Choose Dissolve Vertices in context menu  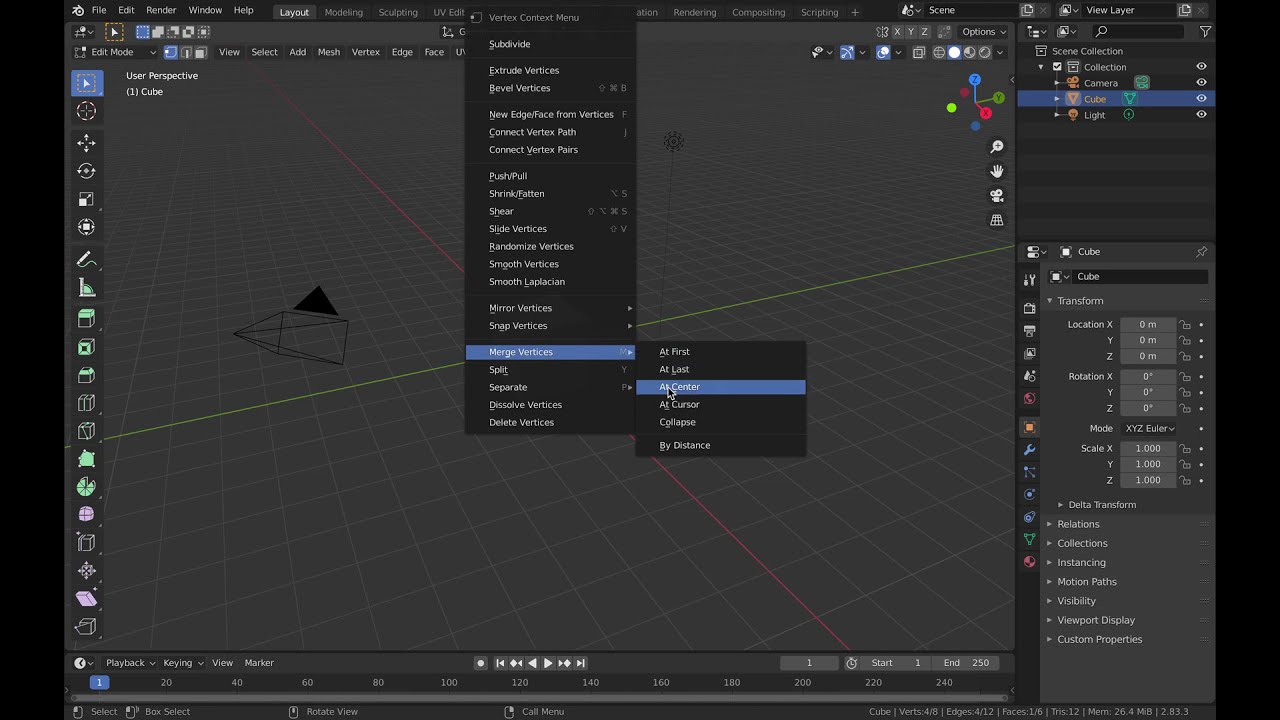[x=550, y=405]
